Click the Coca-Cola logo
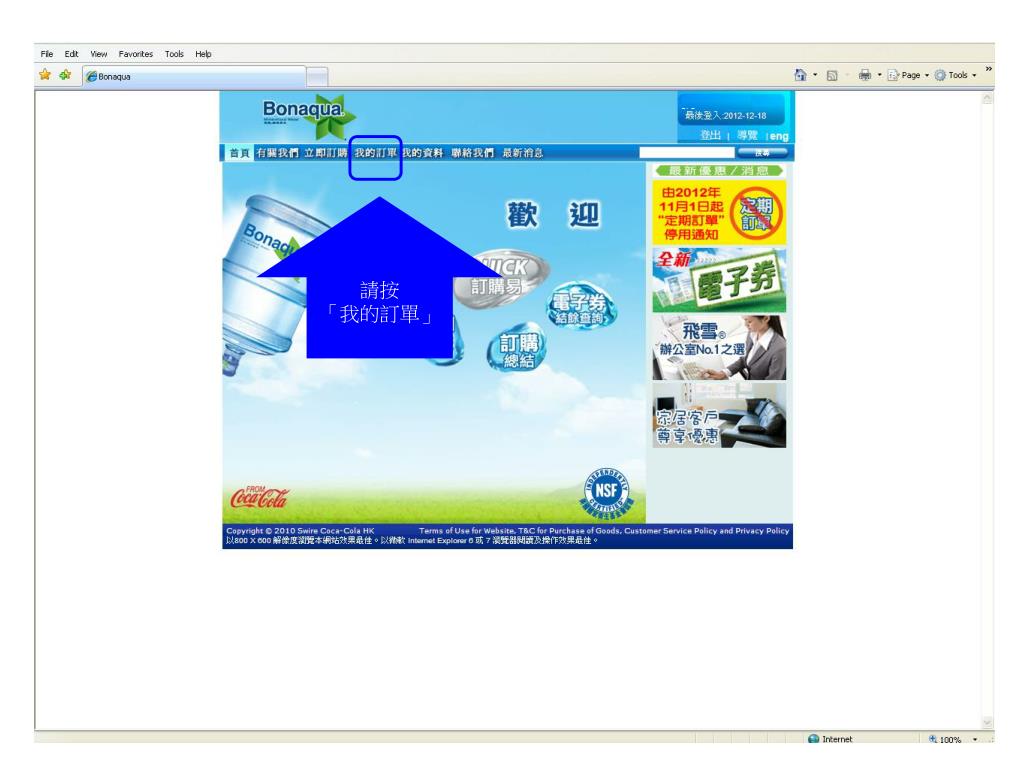The height and width of the screenshot is (768, 1024). [259, 498]
